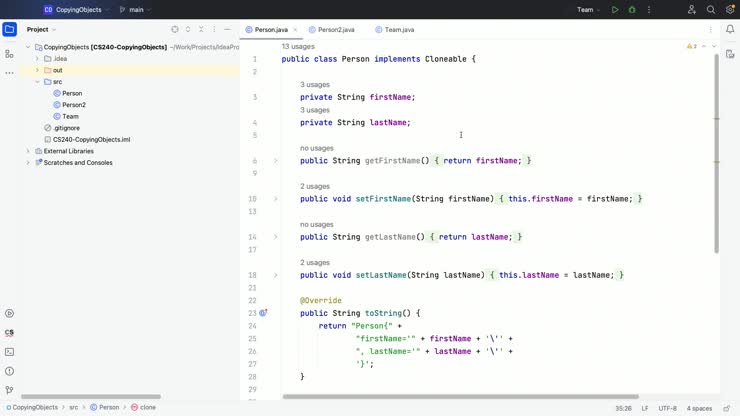Select the .gitignore file
The image size is (740, 416).
pyautogui.click(x=62, y=128)
